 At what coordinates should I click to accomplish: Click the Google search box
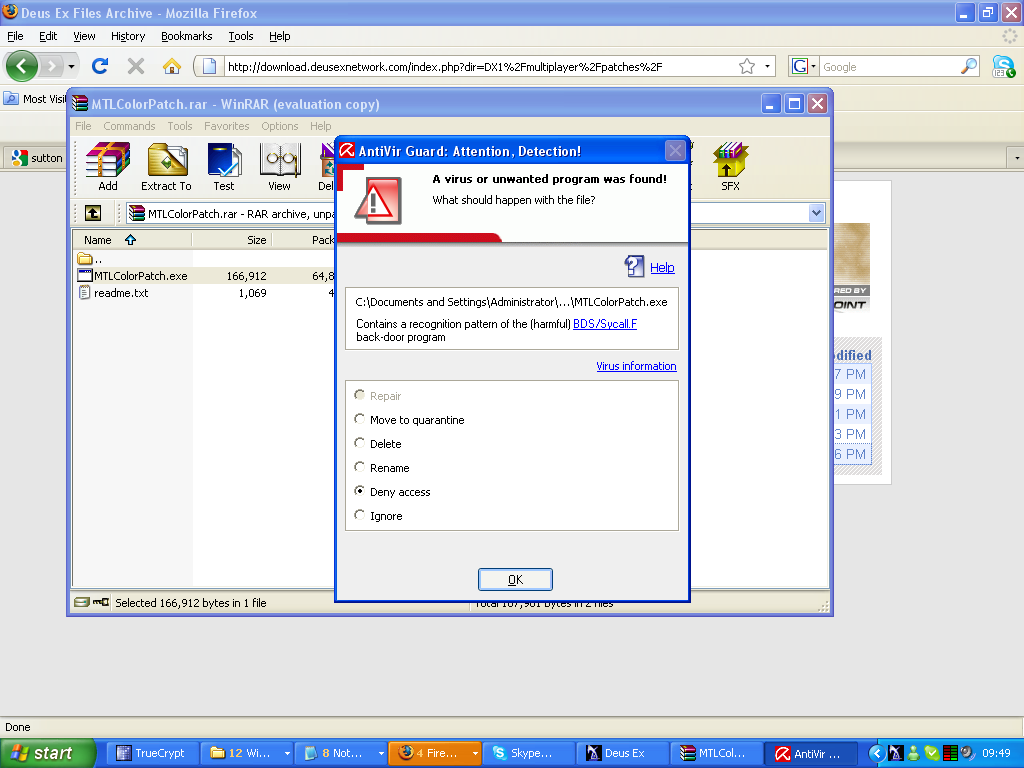coord(889,66)
